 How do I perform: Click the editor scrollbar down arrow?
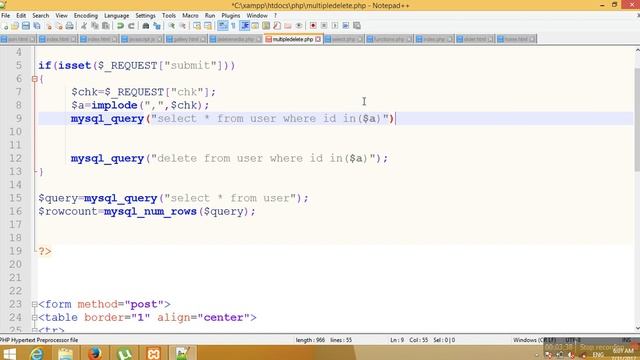coord(637,328)
